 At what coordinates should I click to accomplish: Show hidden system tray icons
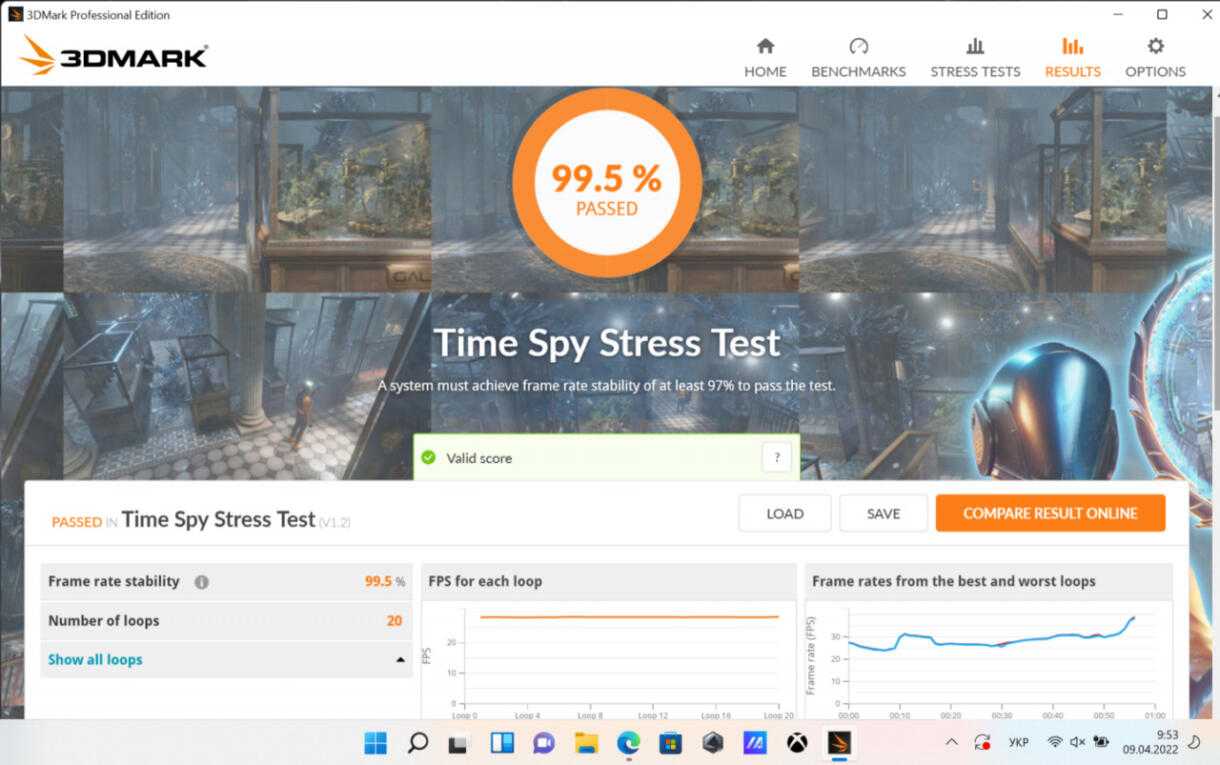(951, 742)
